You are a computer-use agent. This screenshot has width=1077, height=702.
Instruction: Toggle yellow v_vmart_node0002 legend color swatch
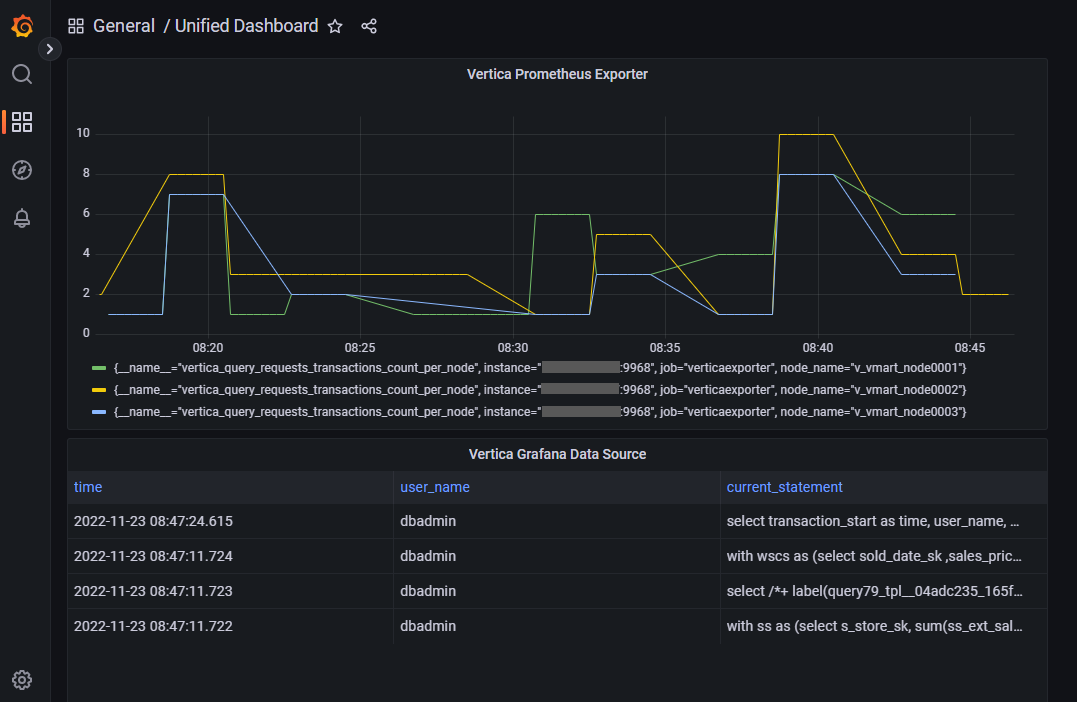pyautogui.click(x=99, y=390)
